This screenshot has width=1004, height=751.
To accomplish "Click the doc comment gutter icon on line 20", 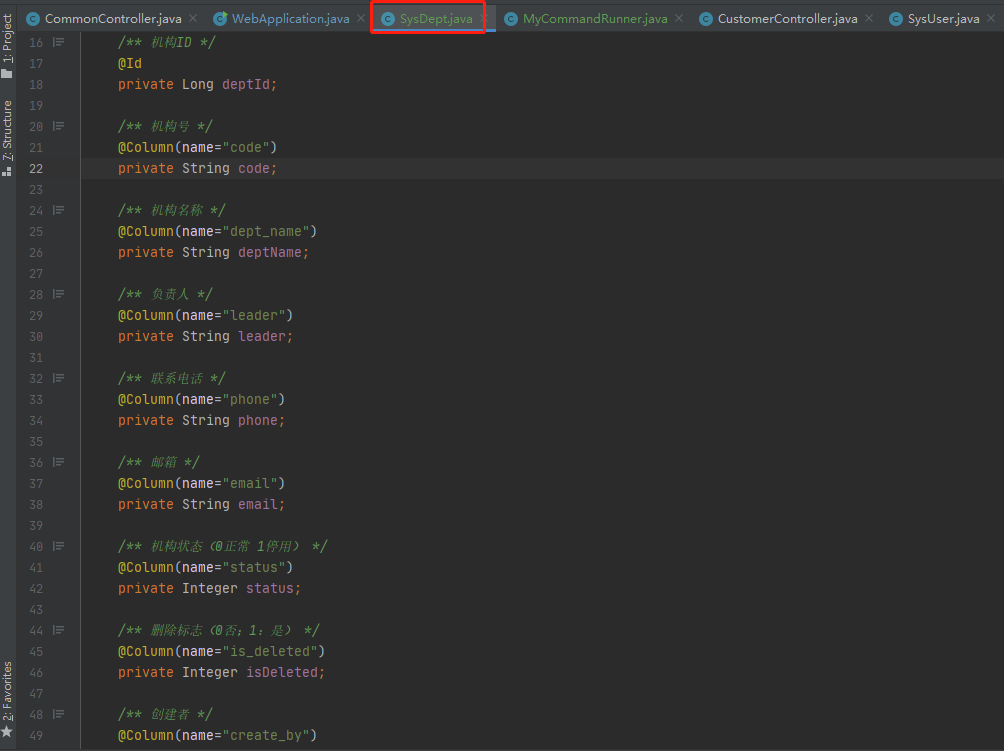I will 58,126.
